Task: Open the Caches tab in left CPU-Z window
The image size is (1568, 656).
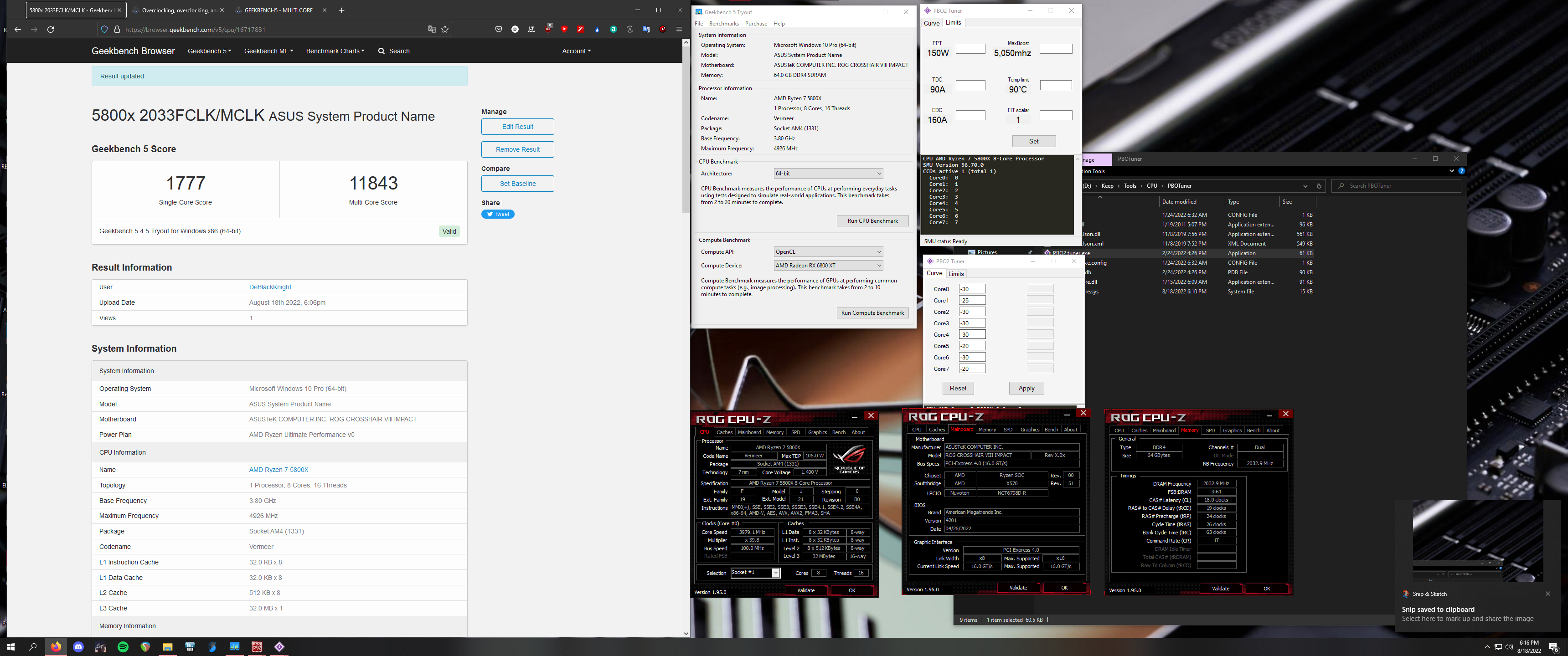Action: 724,433
